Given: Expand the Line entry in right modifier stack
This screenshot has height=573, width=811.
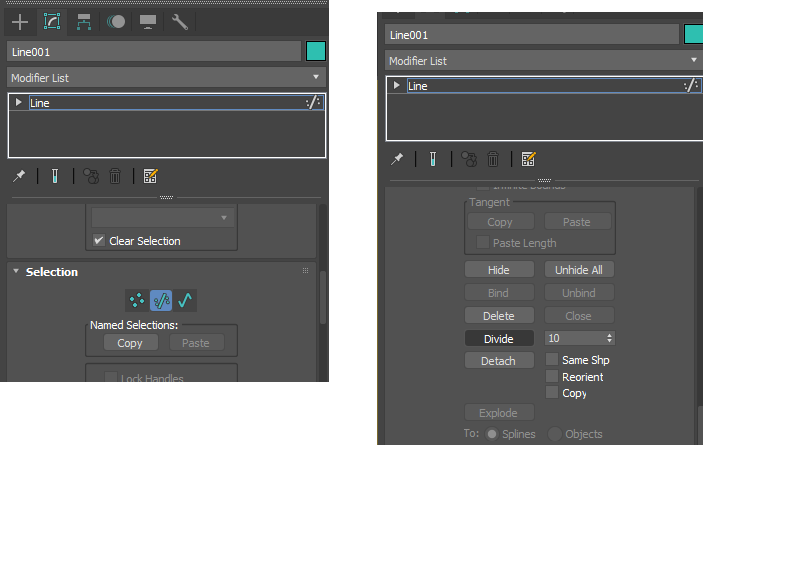Looking at the screenshot, I should 396,85.
